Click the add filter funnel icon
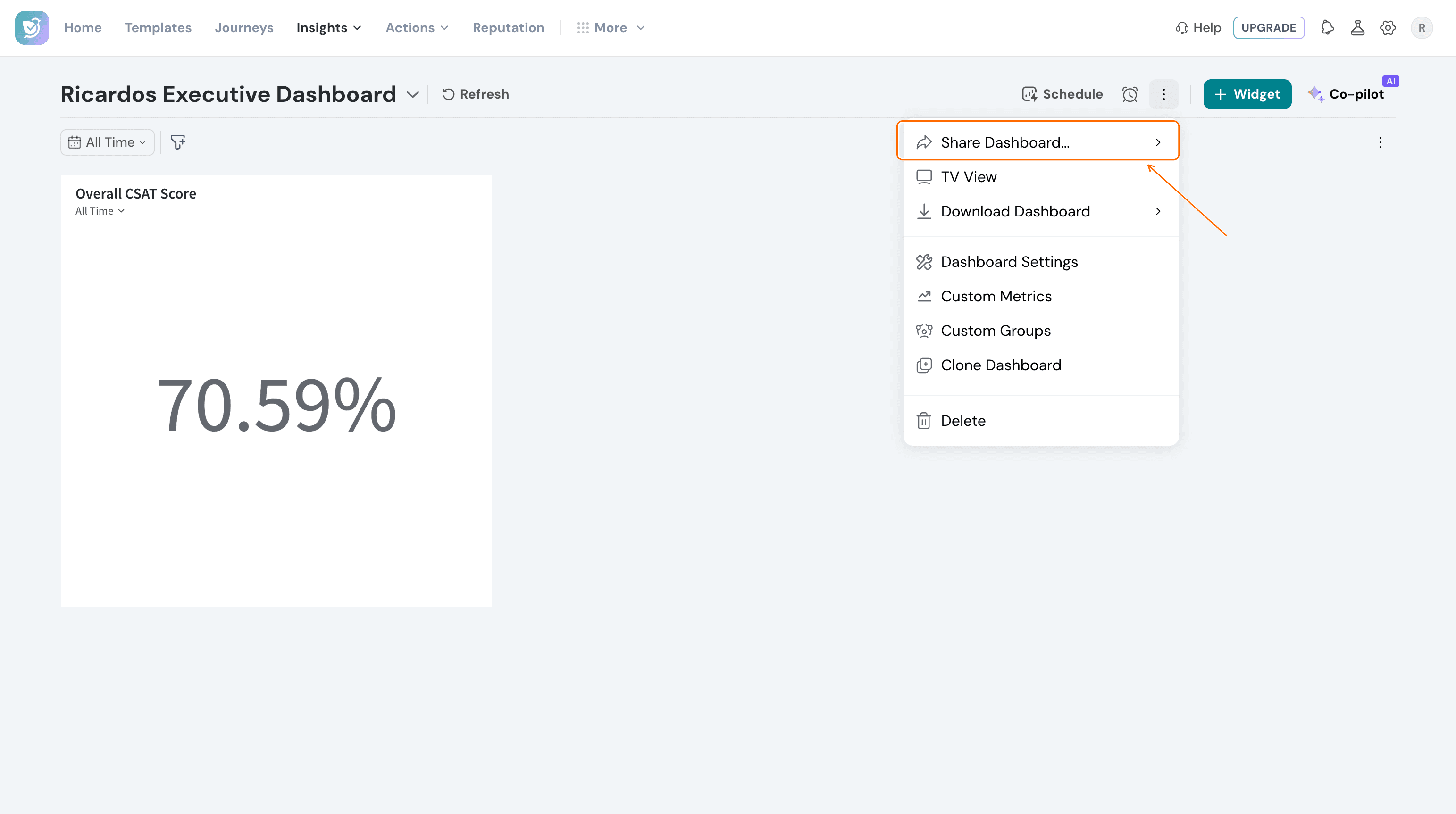This screenshot has height=814, width=1456. click(x=178, y=142)
